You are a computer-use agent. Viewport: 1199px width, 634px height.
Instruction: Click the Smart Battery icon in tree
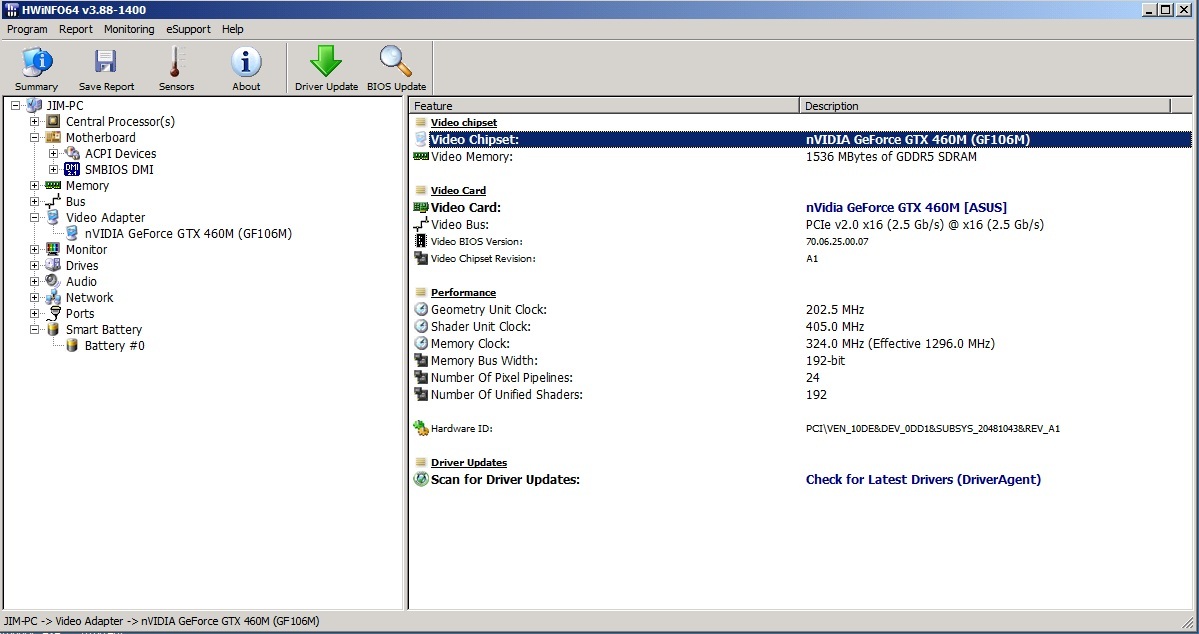pos(53,330)
